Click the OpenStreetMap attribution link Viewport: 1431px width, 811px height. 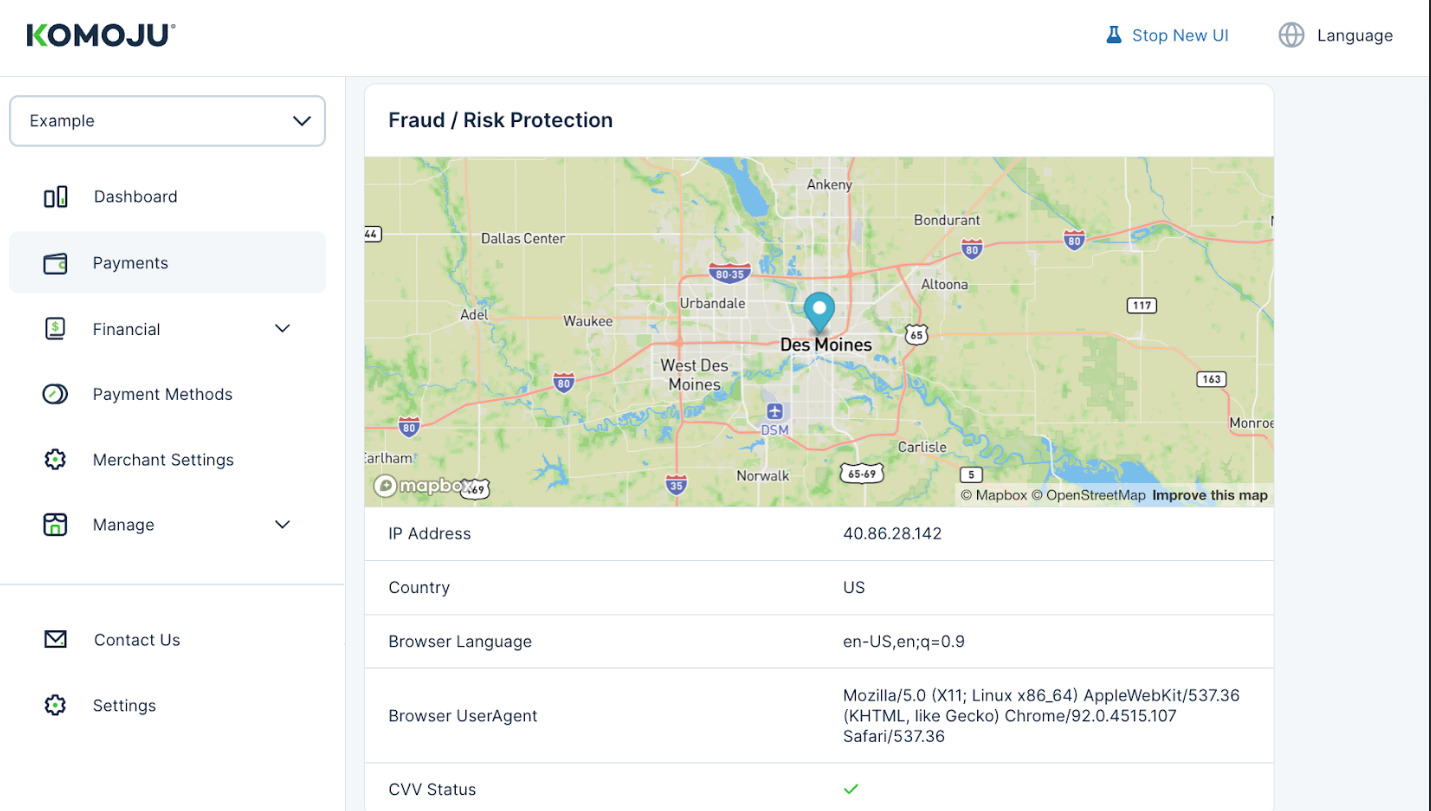point(1088,495)
